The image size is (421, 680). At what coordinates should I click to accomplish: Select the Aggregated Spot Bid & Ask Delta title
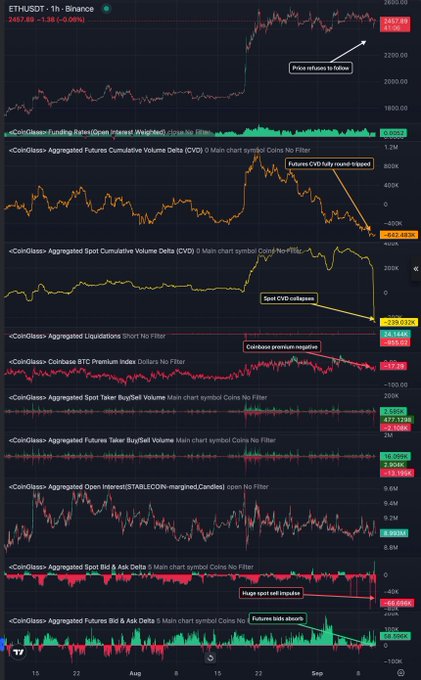77,567
